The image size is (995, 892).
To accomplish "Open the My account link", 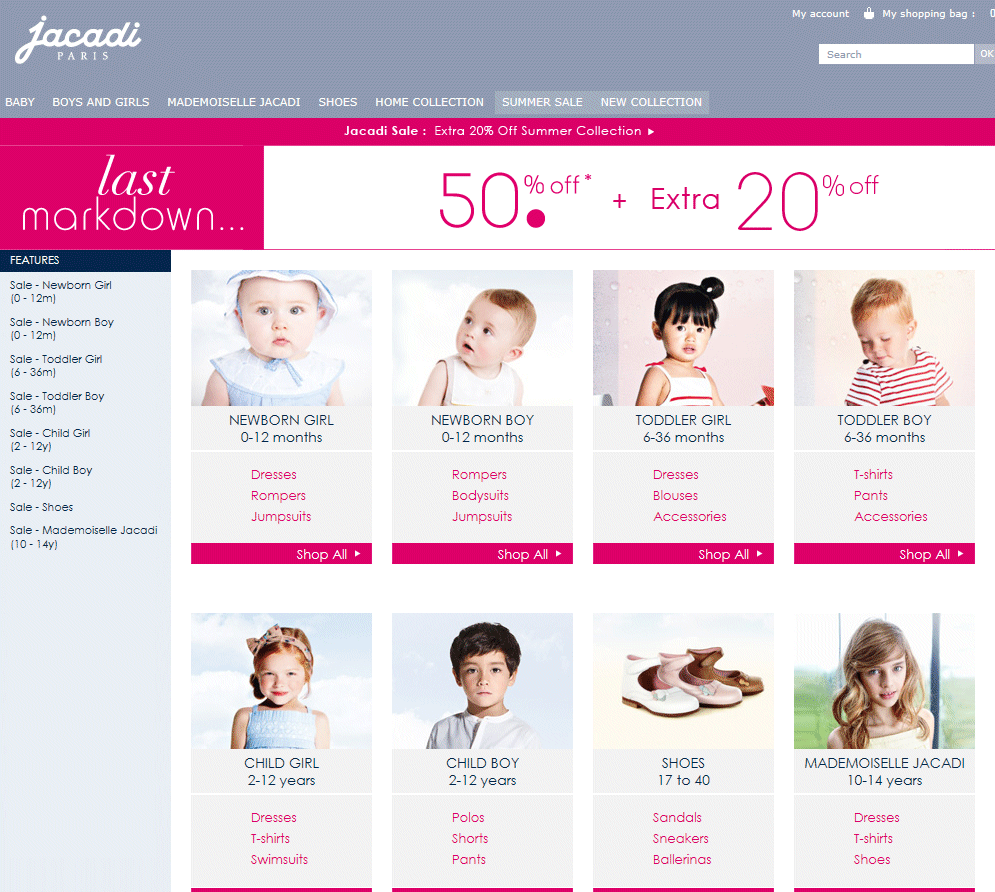I will [820, 13].
